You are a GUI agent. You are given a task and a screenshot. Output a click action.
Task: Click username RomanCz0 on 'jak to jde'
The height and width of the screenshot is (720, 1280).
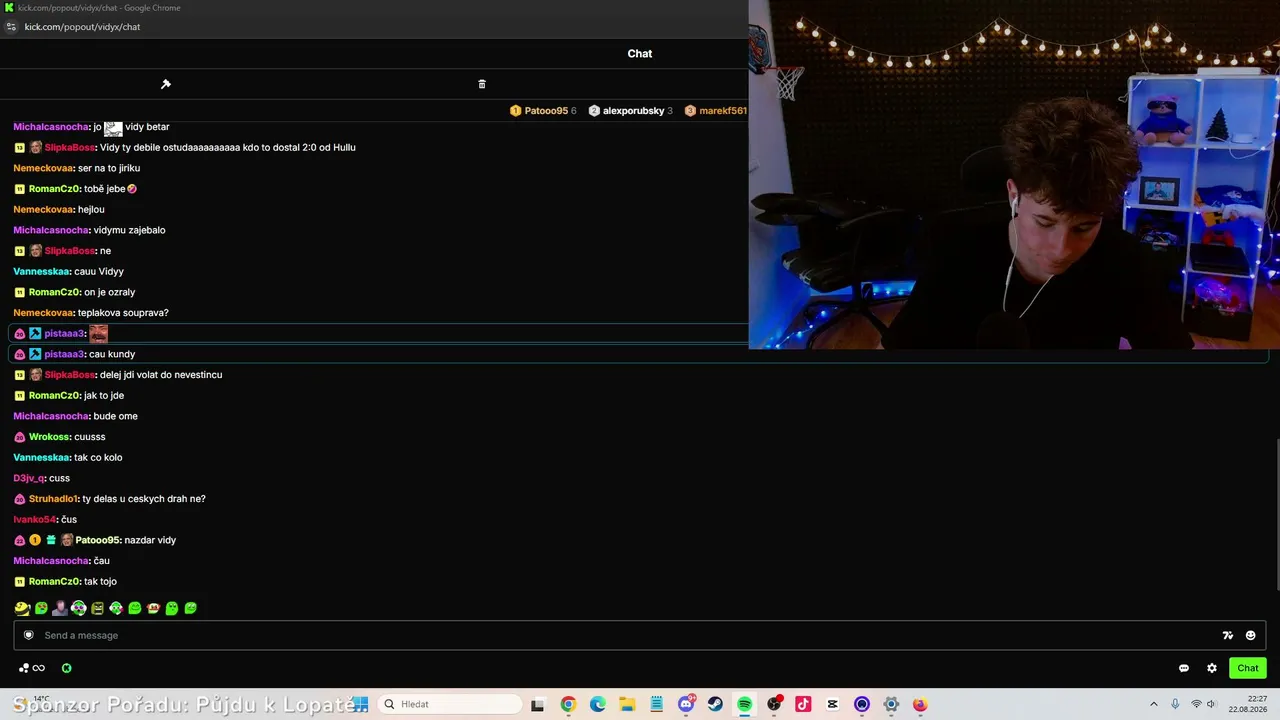click(54, 395)
